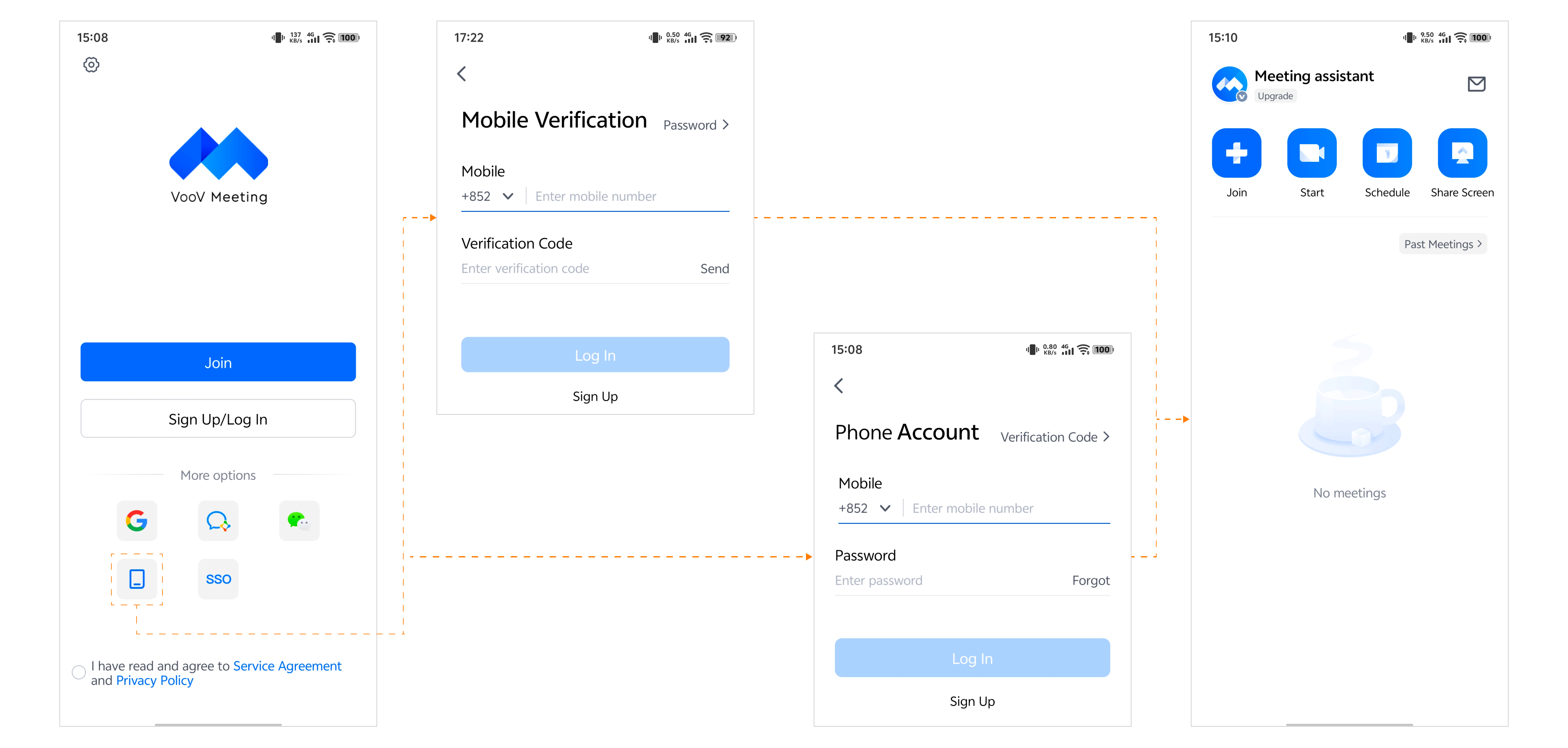Open the Privacy Policy link
This screenshot has width=1568, height=748.
point(155,680)
